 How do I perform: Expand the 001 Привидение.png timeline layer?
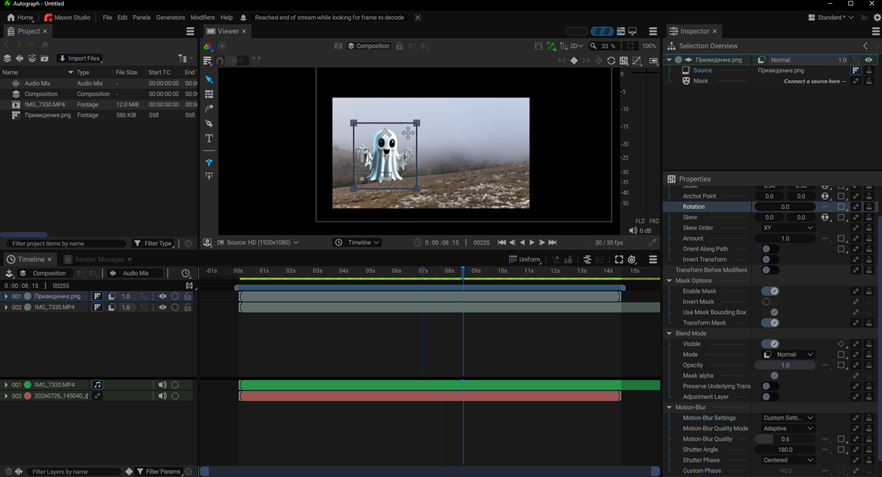pos(6,296)
